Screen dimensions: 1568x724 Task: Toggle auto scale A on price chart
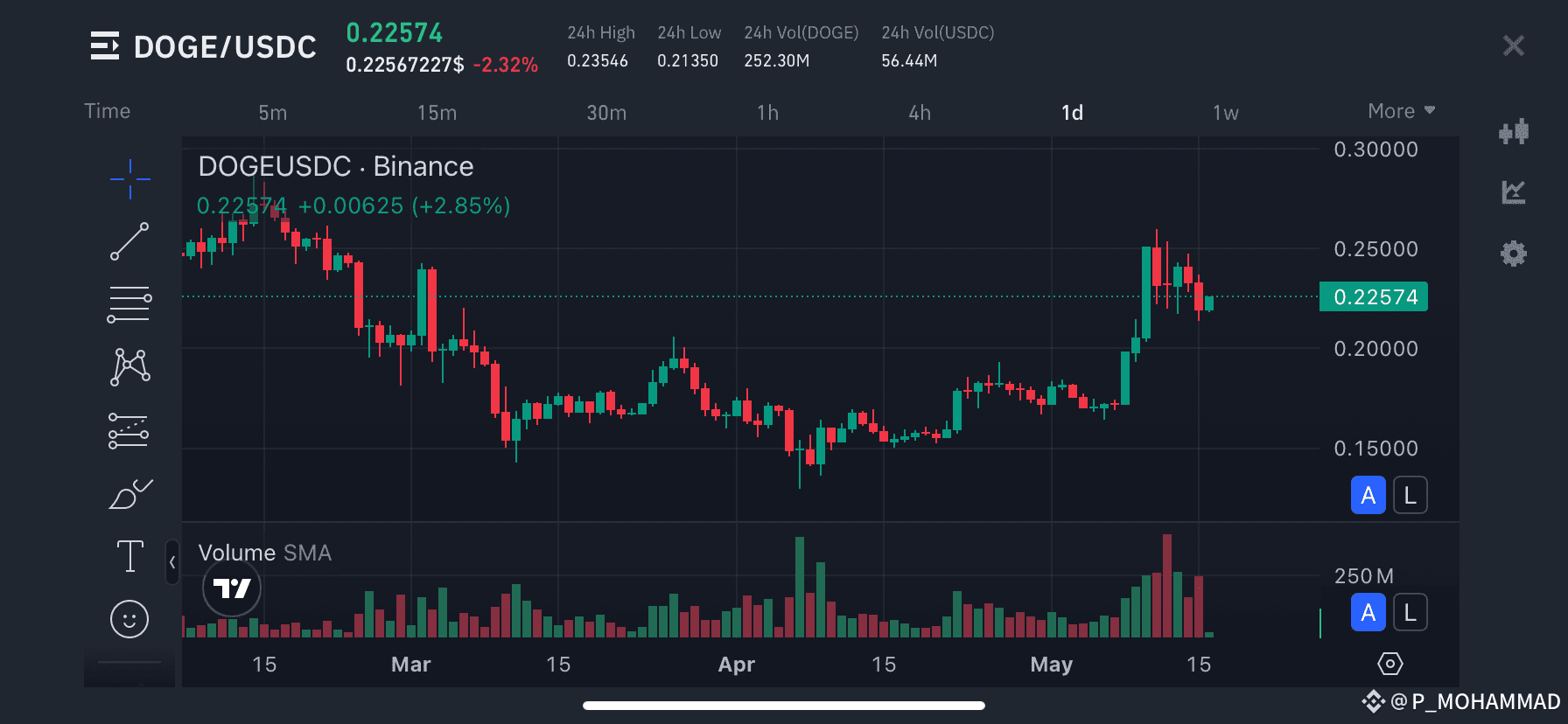click(x=1368, y=495)
